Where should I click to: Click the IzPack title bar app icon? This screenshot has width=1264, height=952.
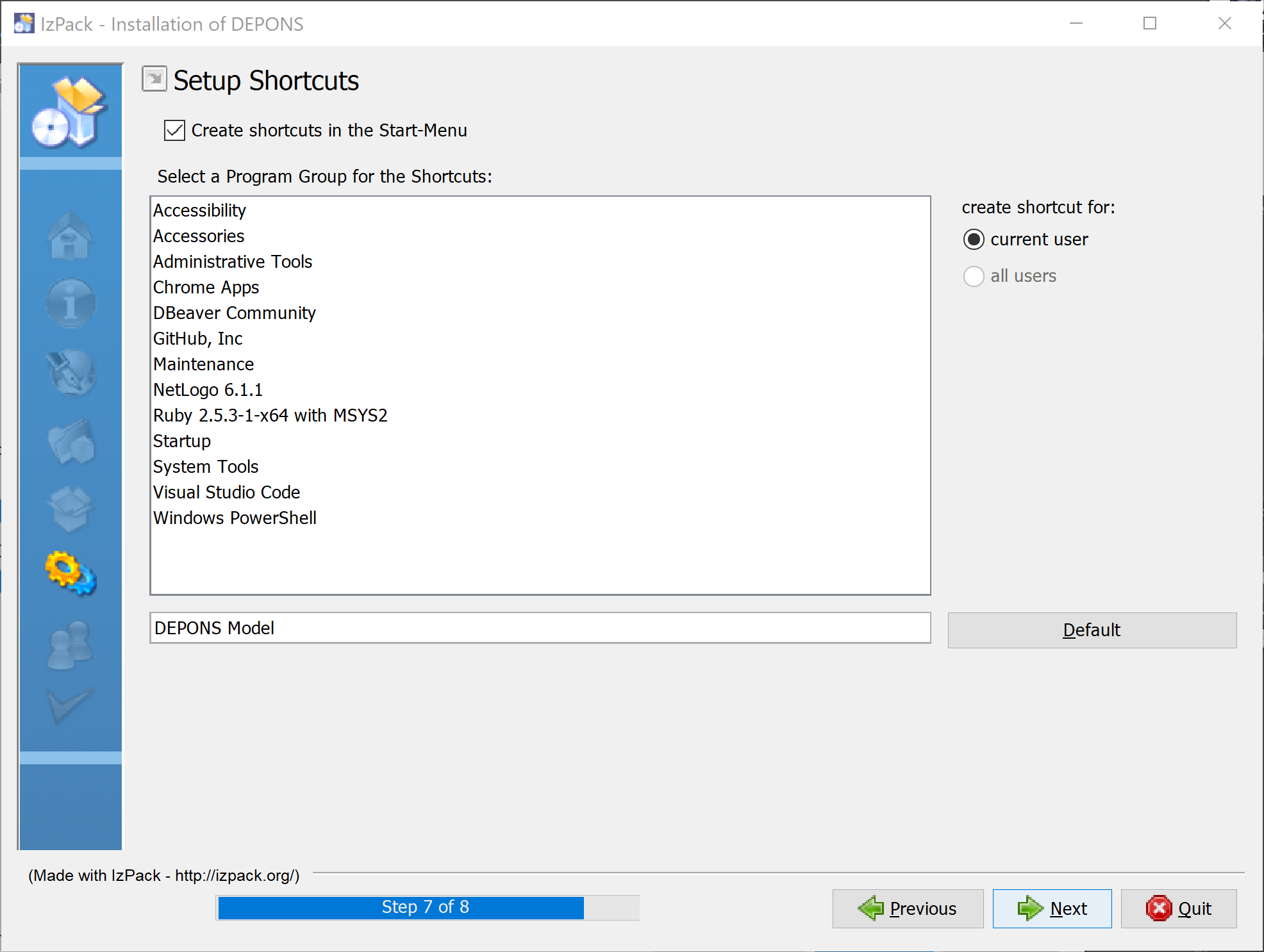coord(24,24)
